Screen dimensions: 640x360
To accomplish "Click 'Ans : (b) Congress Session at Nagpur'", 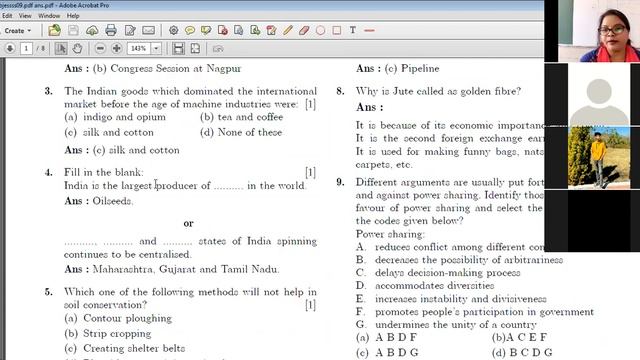I will click(x=153, y=68).
